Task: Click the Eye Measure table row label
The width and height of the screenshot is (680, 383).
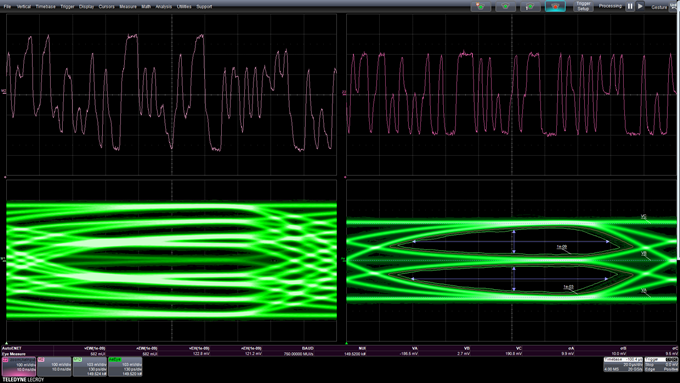Action: (14, 354)
